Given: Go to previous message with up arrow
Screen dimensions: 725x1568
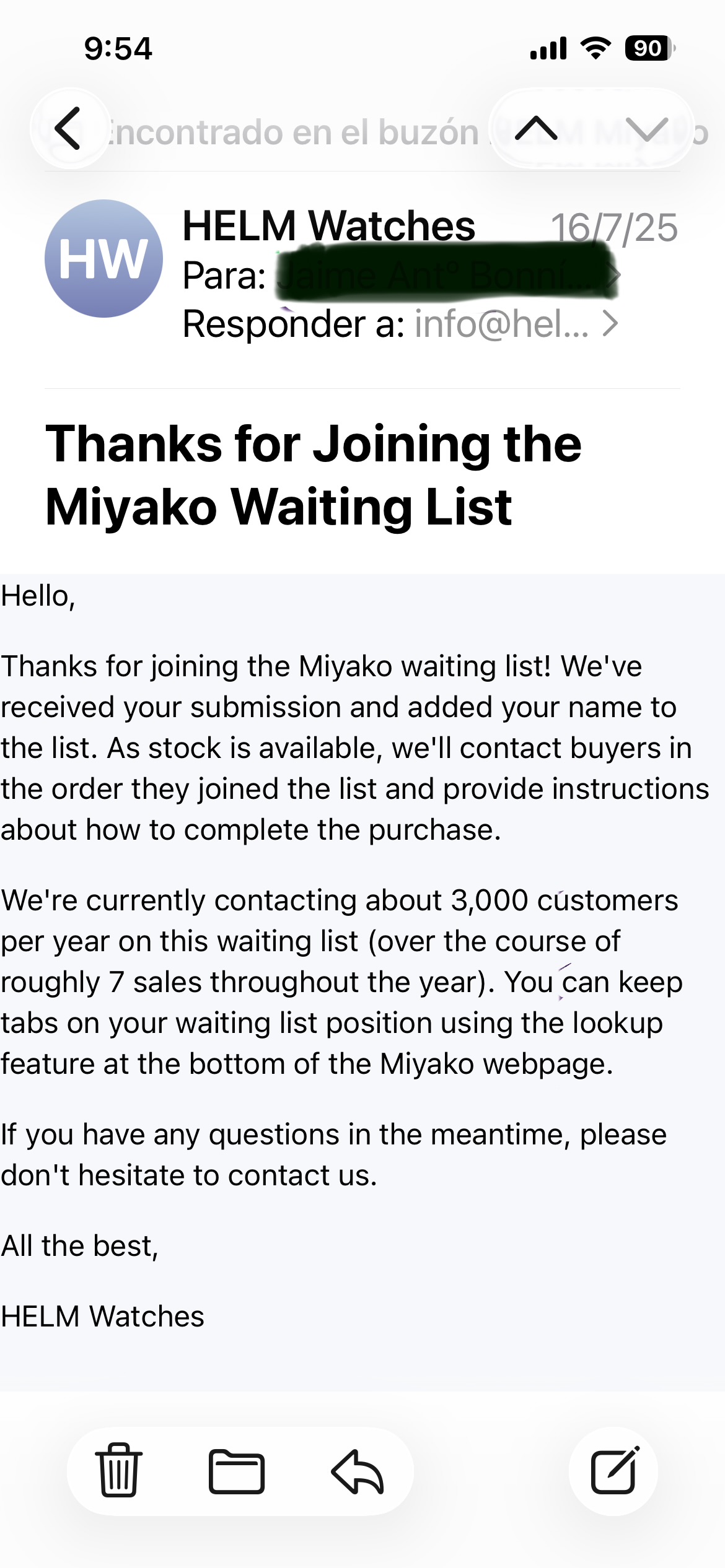Looking at the screenshot, I should [x=537, y=129].
